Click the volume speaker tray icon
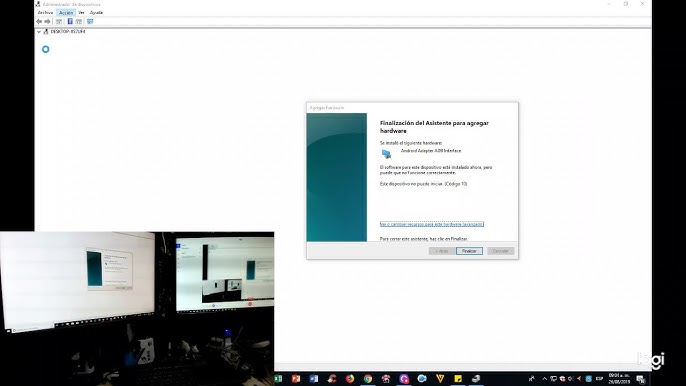The image size is (686, 386). click(x=571, y=379)
